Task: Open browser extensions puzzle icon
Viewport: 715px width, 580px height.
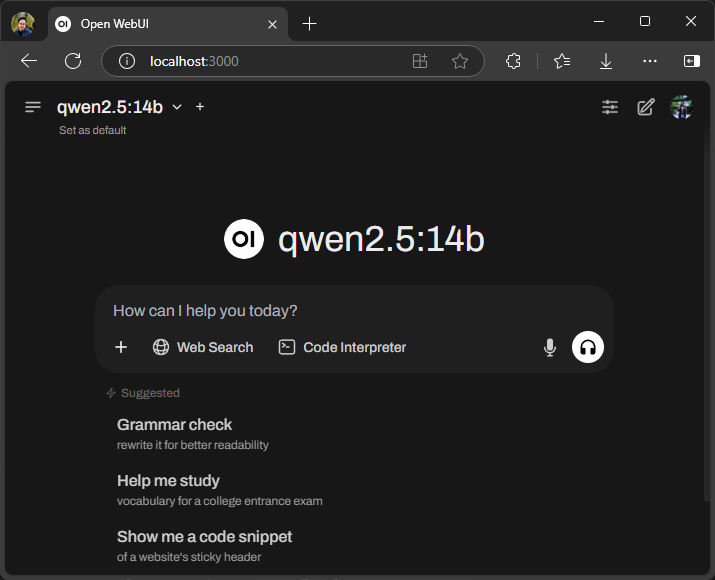Action: tap(513, 61)
